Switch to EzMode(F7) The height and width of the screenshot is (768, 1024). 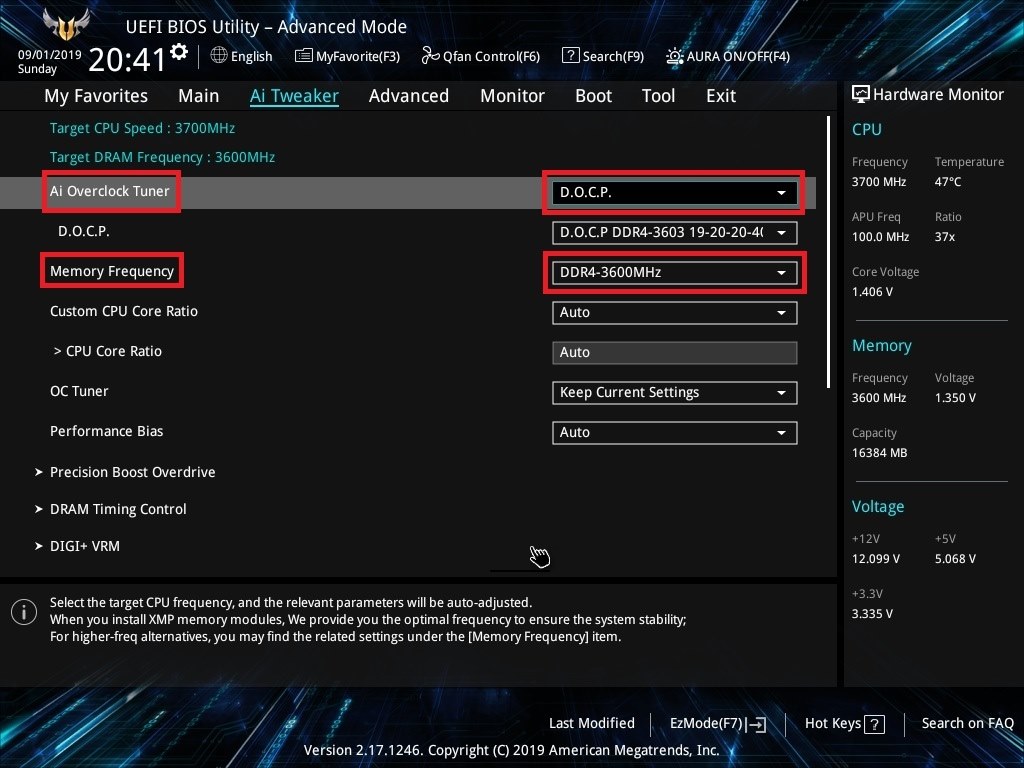coord(718,724)
